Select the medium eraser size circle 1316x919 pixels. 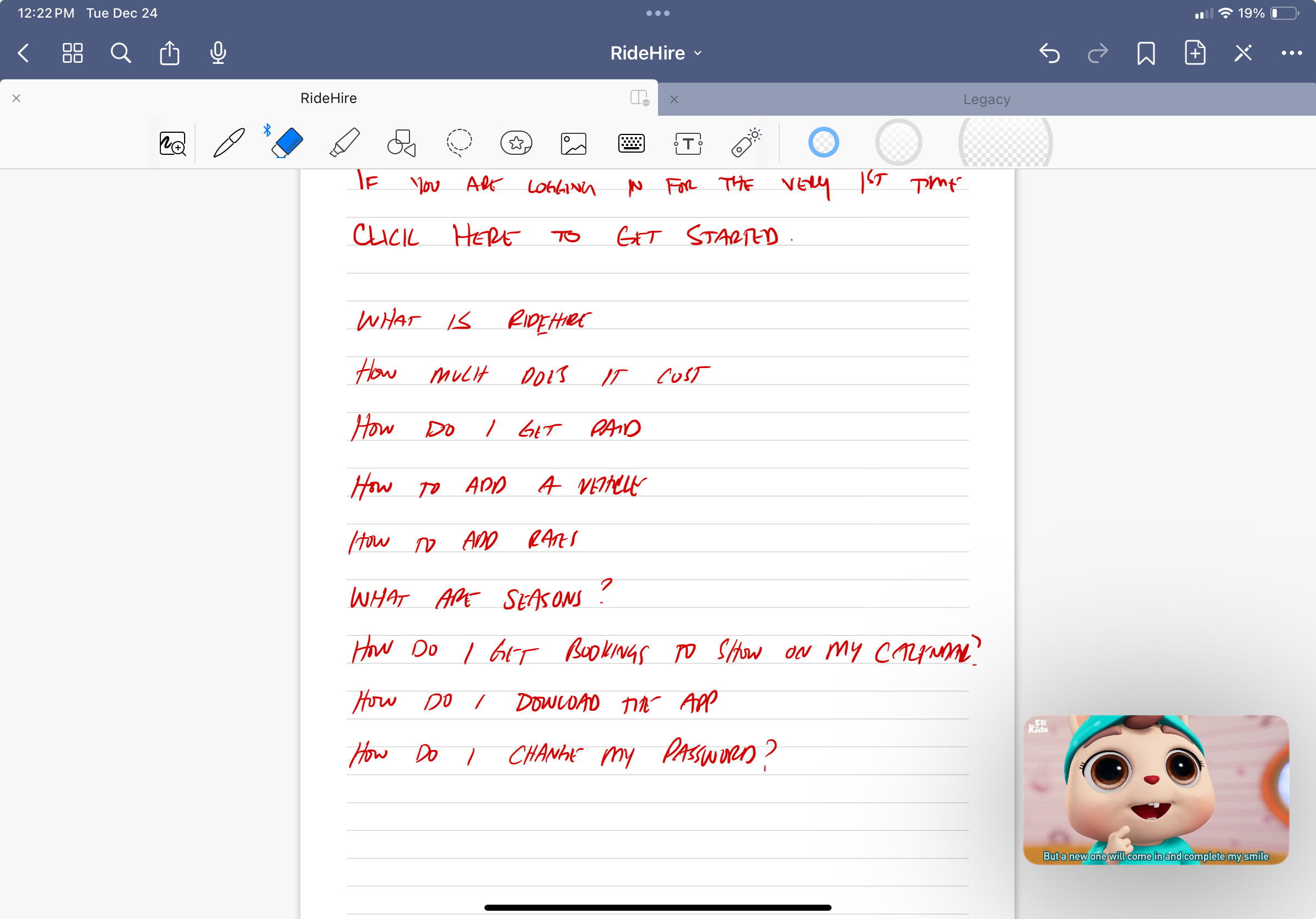click(x=898, y=143)
